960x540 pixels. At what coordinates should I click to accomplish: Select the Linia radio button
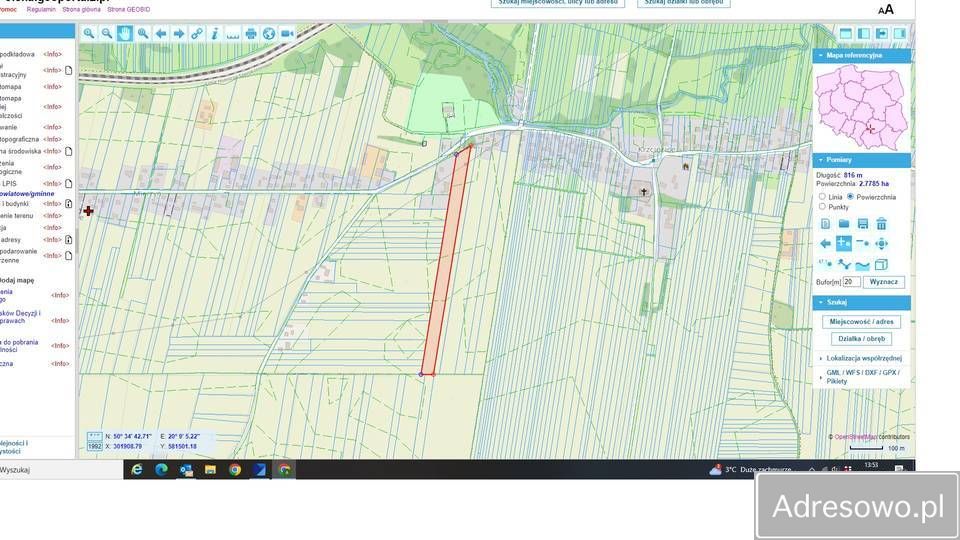click(823, 197)
